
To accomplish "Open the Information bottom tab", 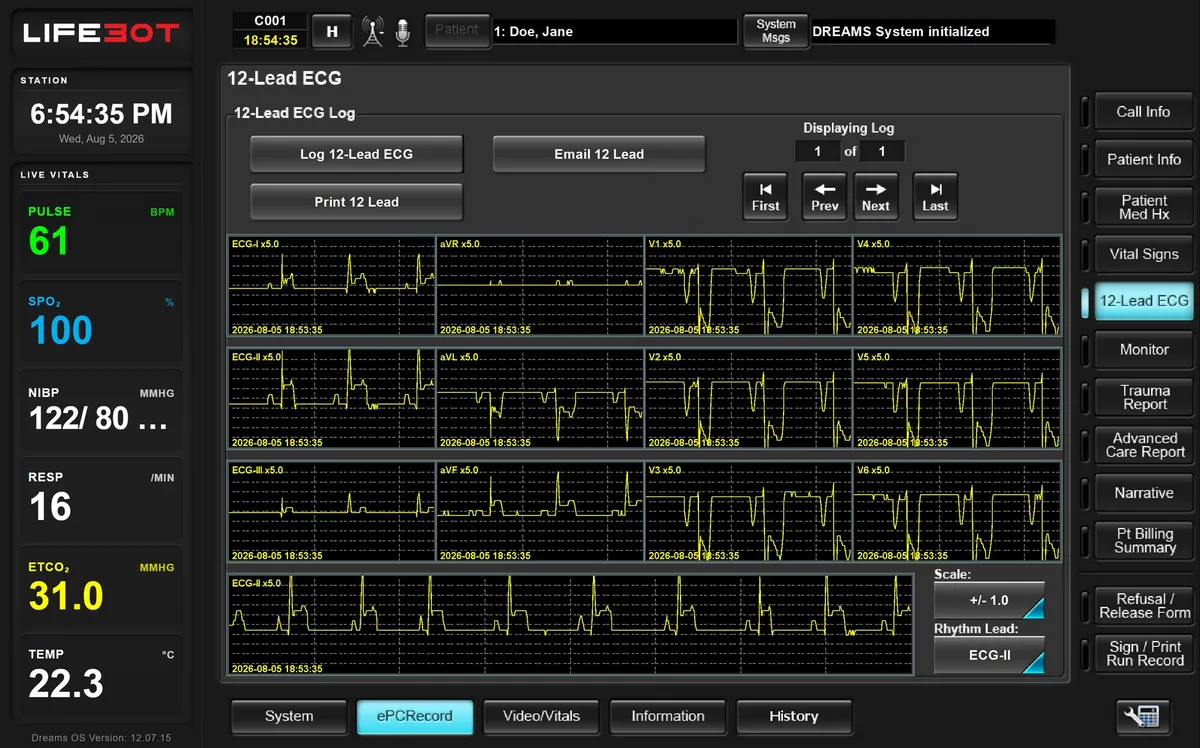I will [x=668, y=716].
